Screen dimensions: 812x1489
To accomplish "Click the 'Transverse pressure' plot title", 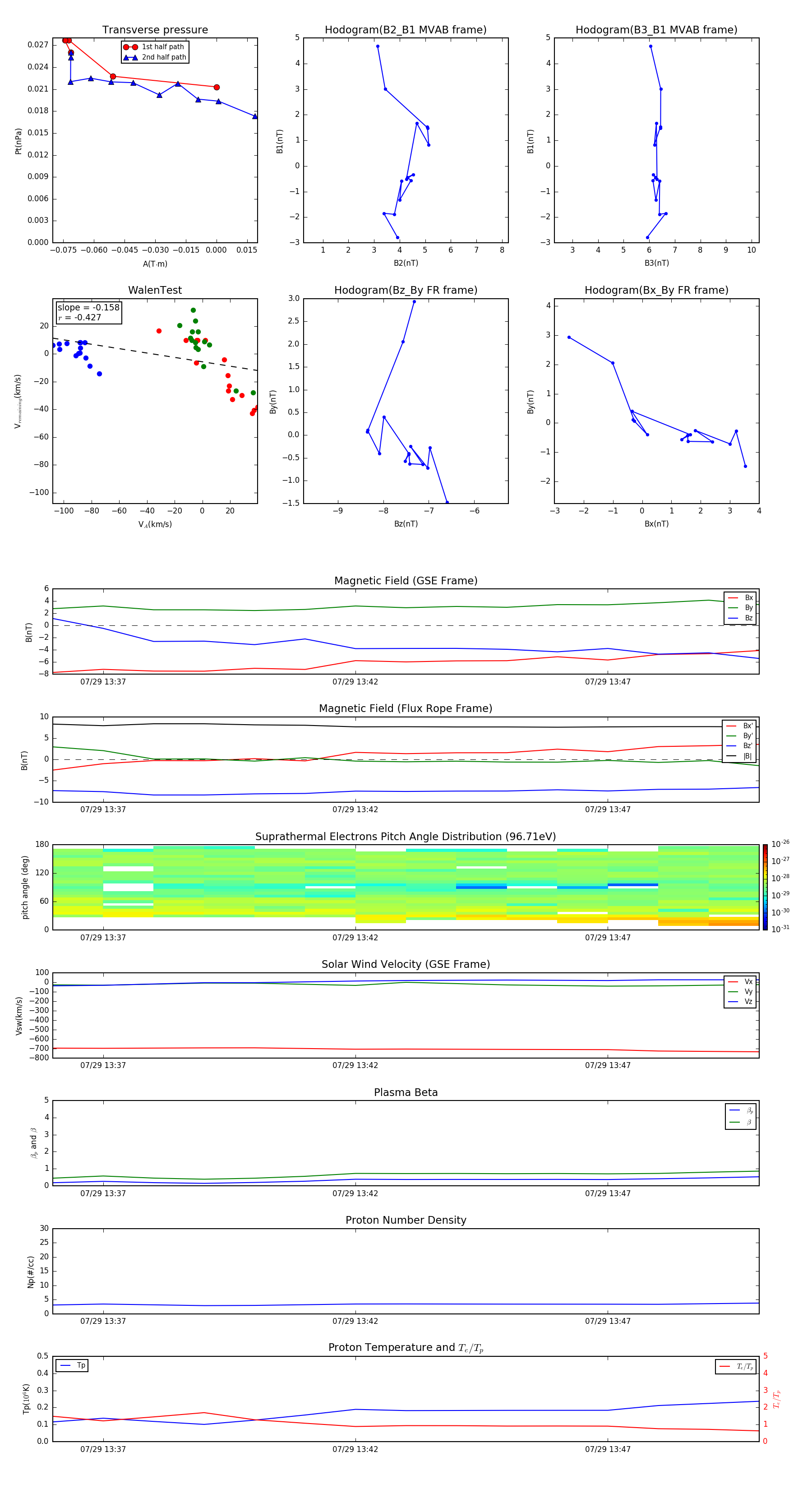I will [x=155, y=30].
